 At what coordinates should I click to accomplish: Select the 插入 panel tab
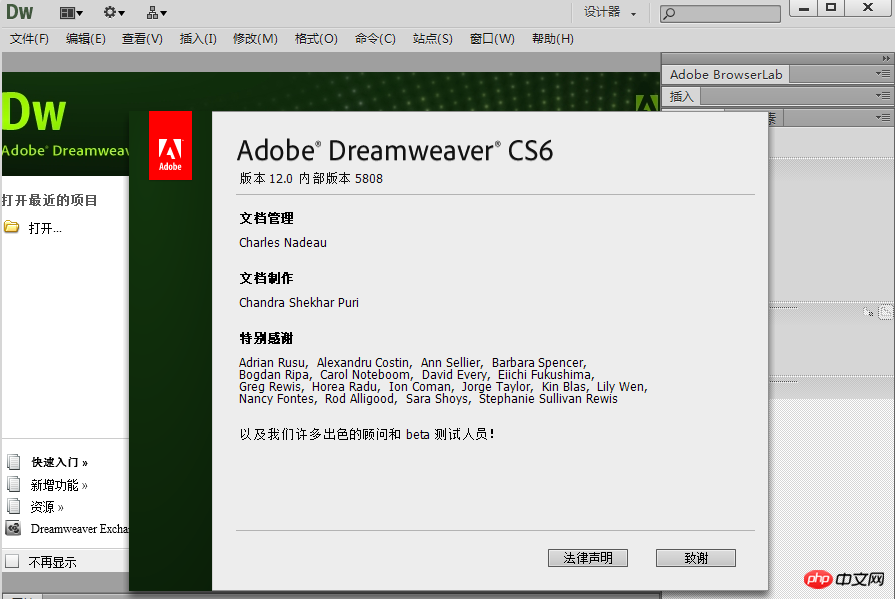[681, 96]
